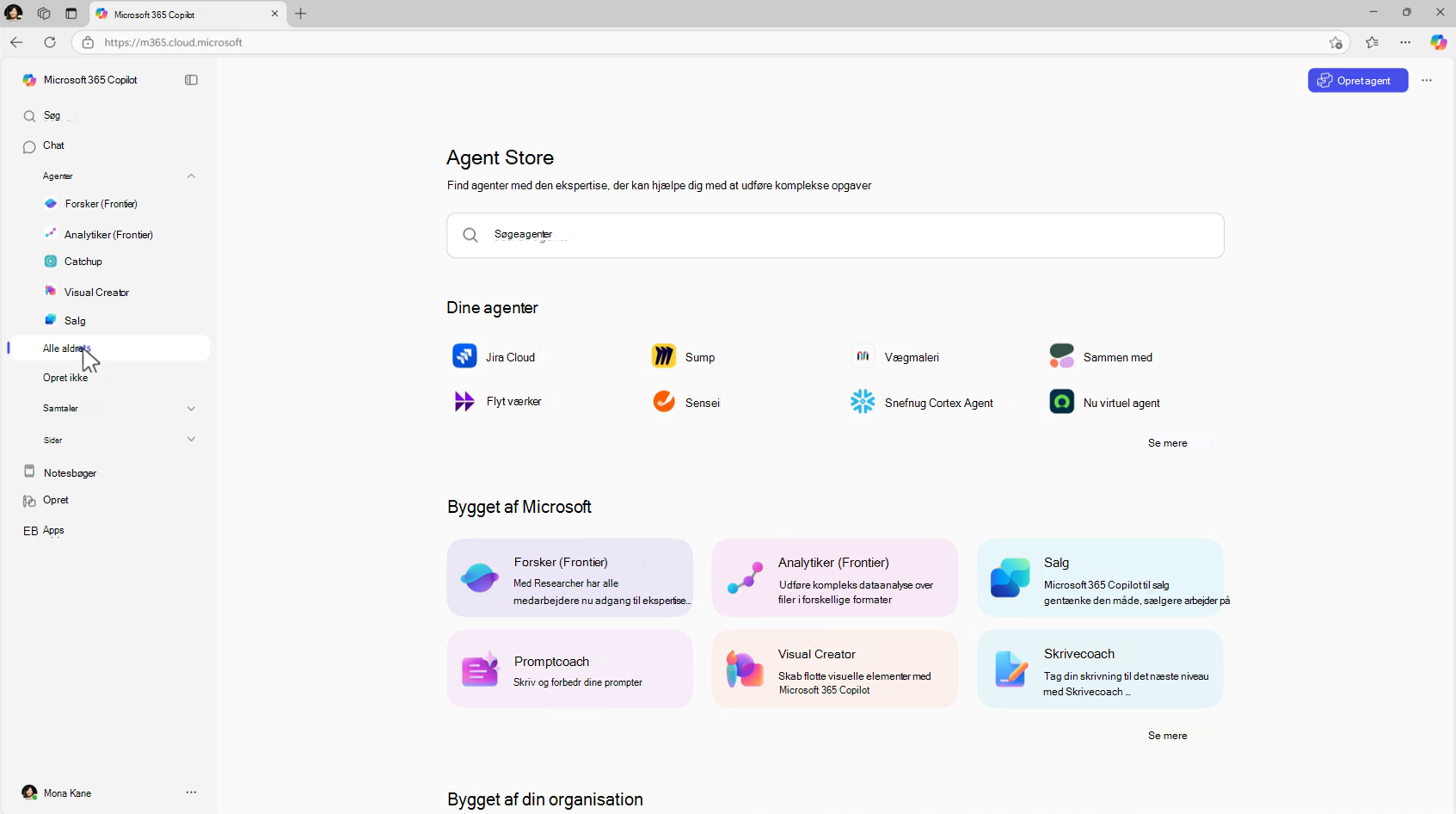The height and width of the screenshot is (814, 1456).
Task: View site information lock icon
Action: pos(88,42)
